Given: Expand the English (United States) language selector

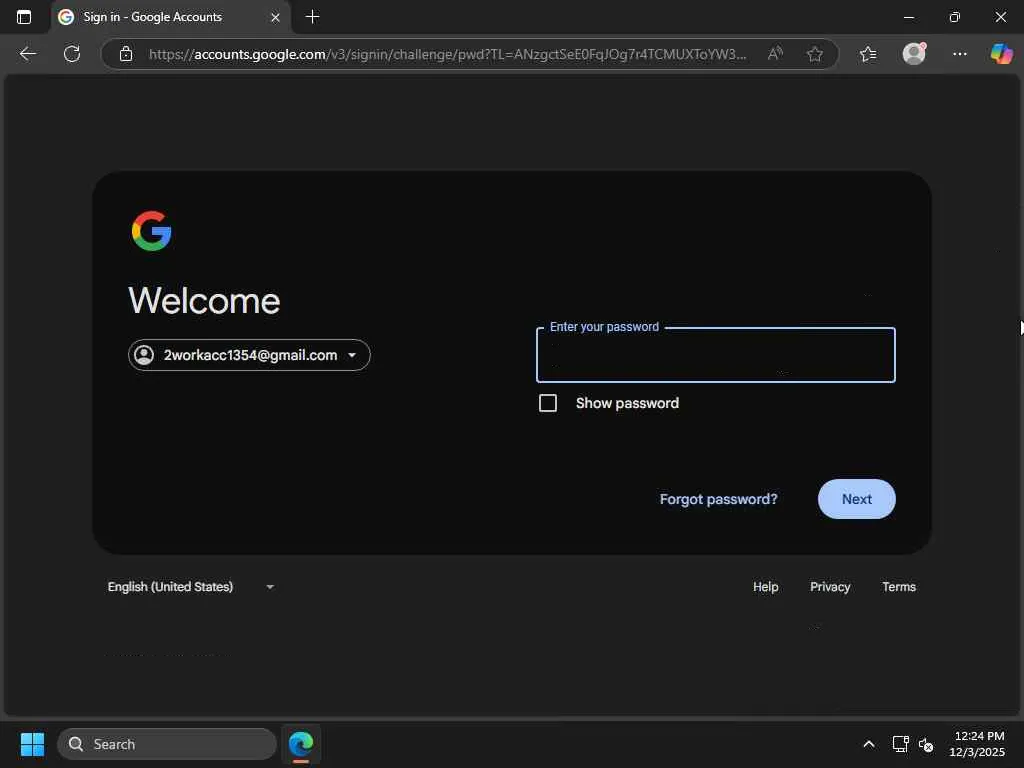Looking at the screenshot, I should coord(191,586).
